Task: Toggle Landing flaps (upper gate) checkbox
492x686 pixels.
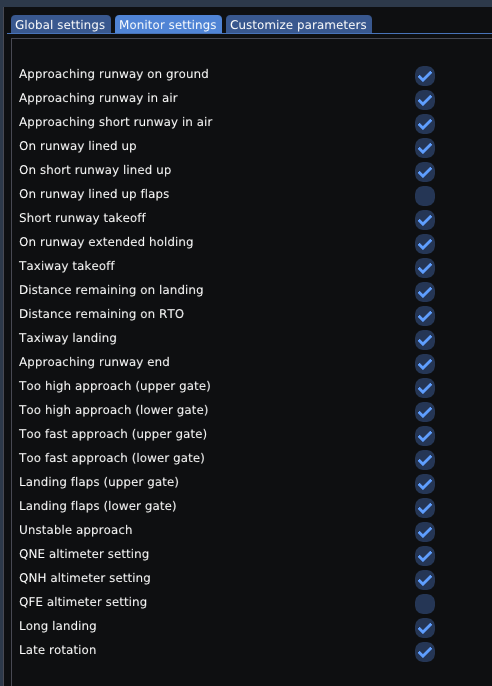Action: click(x=425, y=484)
